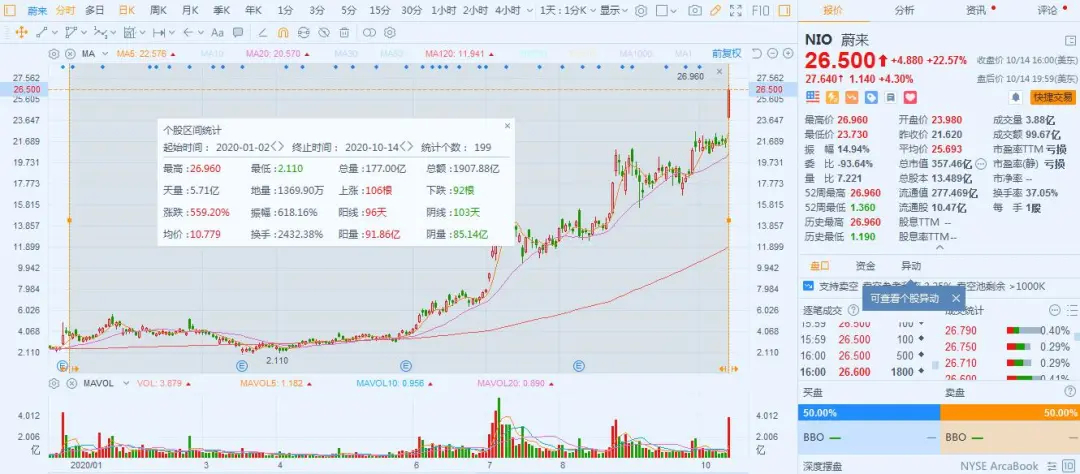Open the F10 company info view
Image resolution: width=1080 pixels, height=474 pixels.
coord(760,10)
